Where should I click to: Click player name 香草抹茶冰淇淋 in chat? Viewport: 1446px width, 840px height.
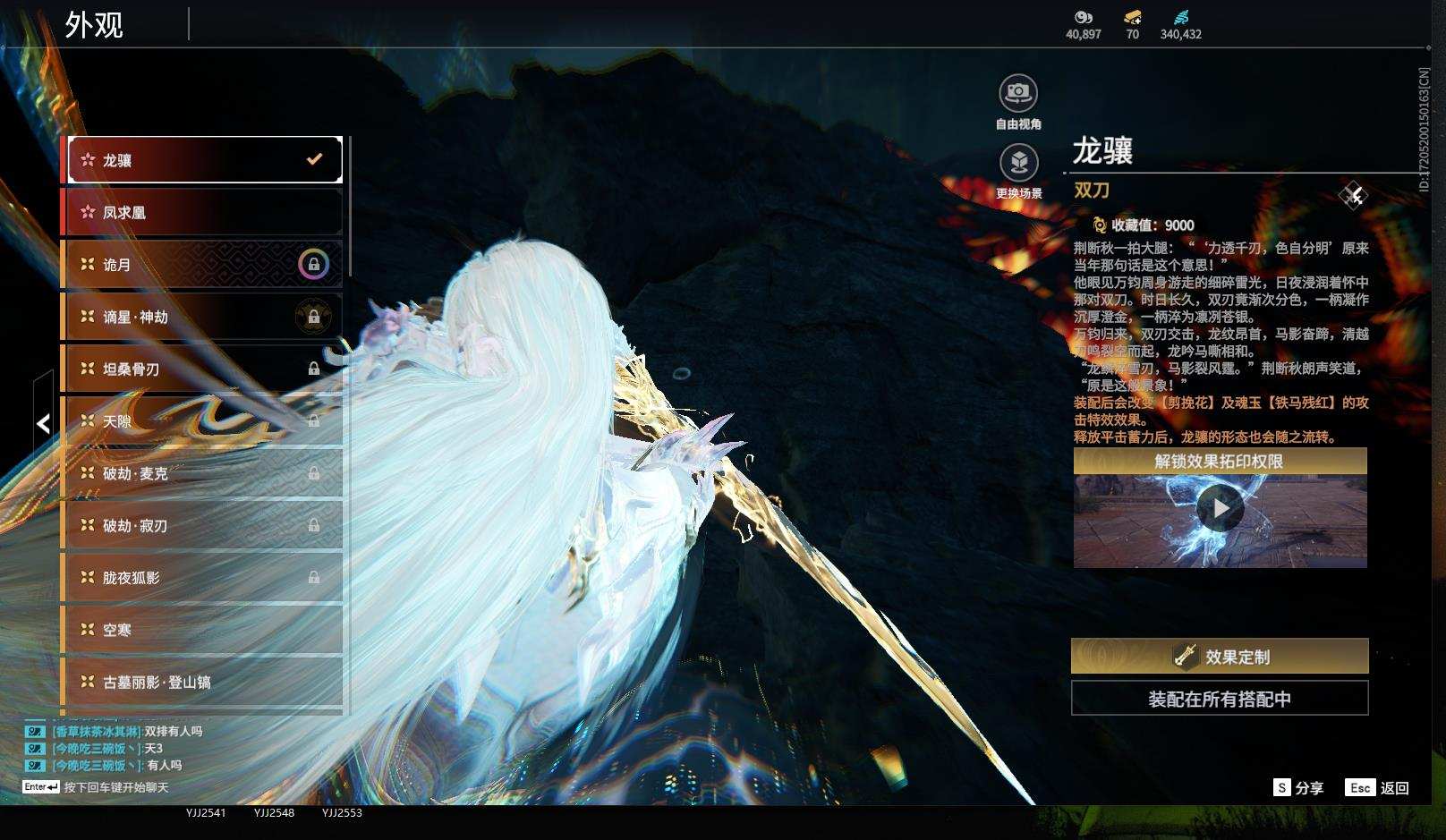point(98,731)
